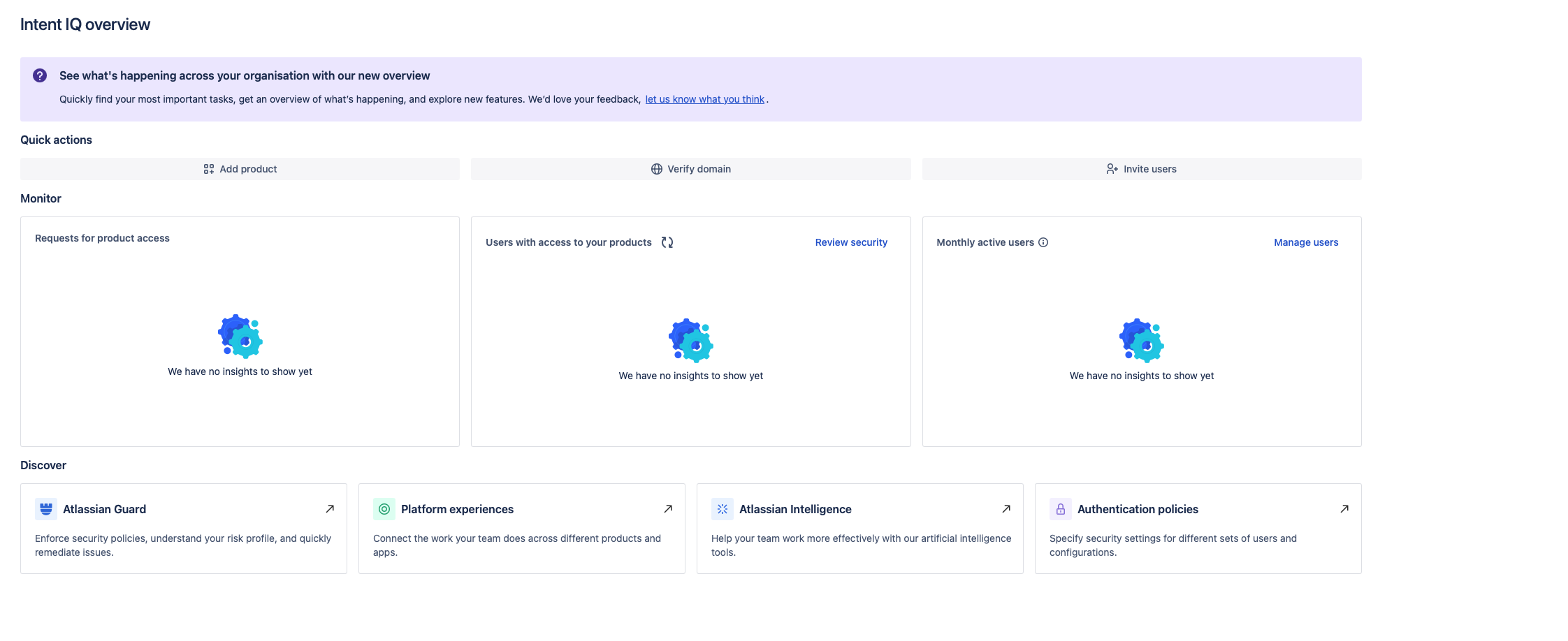This screenshot has height=641, width=1568.
Task: Click the Add product grid icon
Action: click(208, 169)
